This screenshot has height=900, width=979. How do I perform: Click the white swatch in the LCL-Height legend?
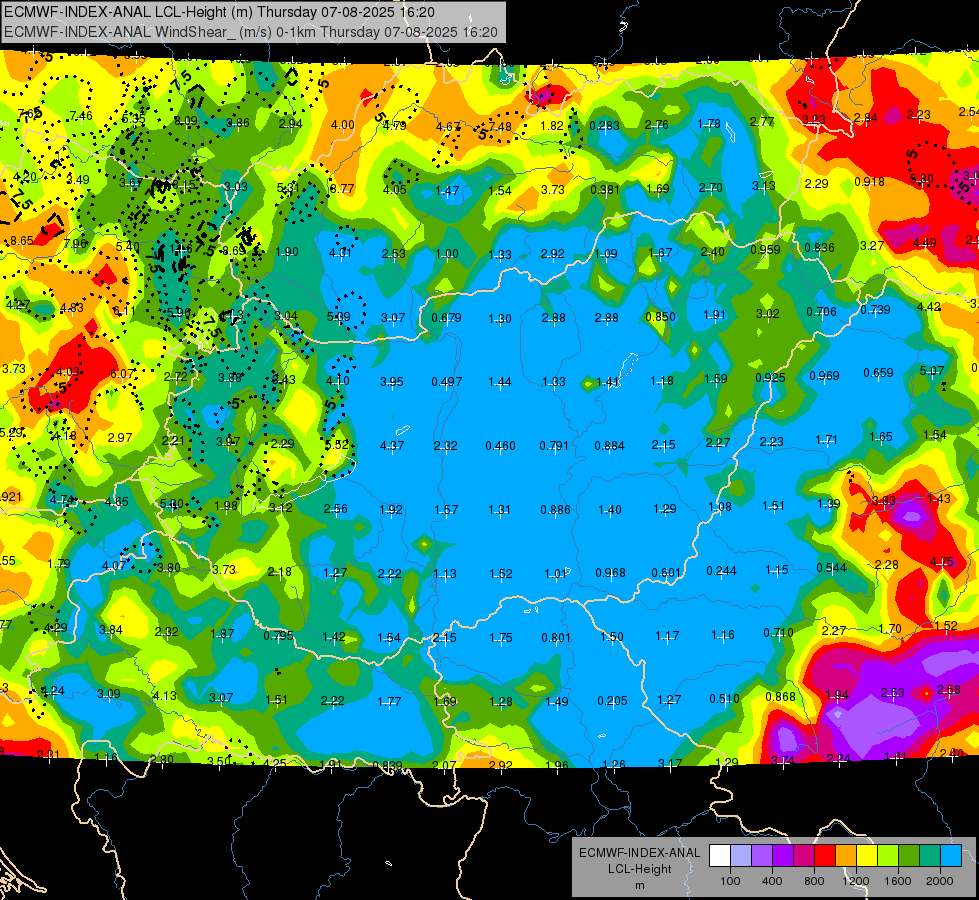720,856
